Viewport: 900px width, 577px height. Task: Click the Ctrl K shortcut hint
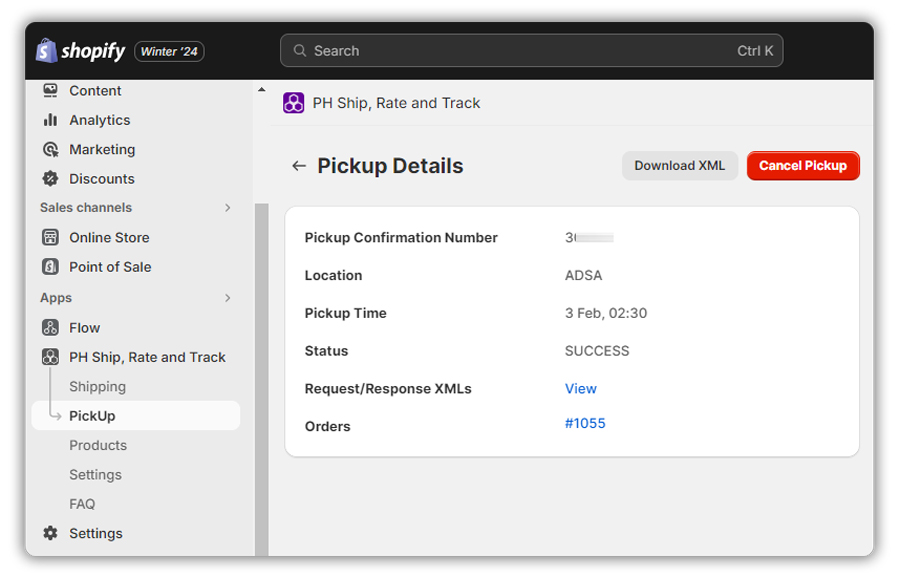755,51
